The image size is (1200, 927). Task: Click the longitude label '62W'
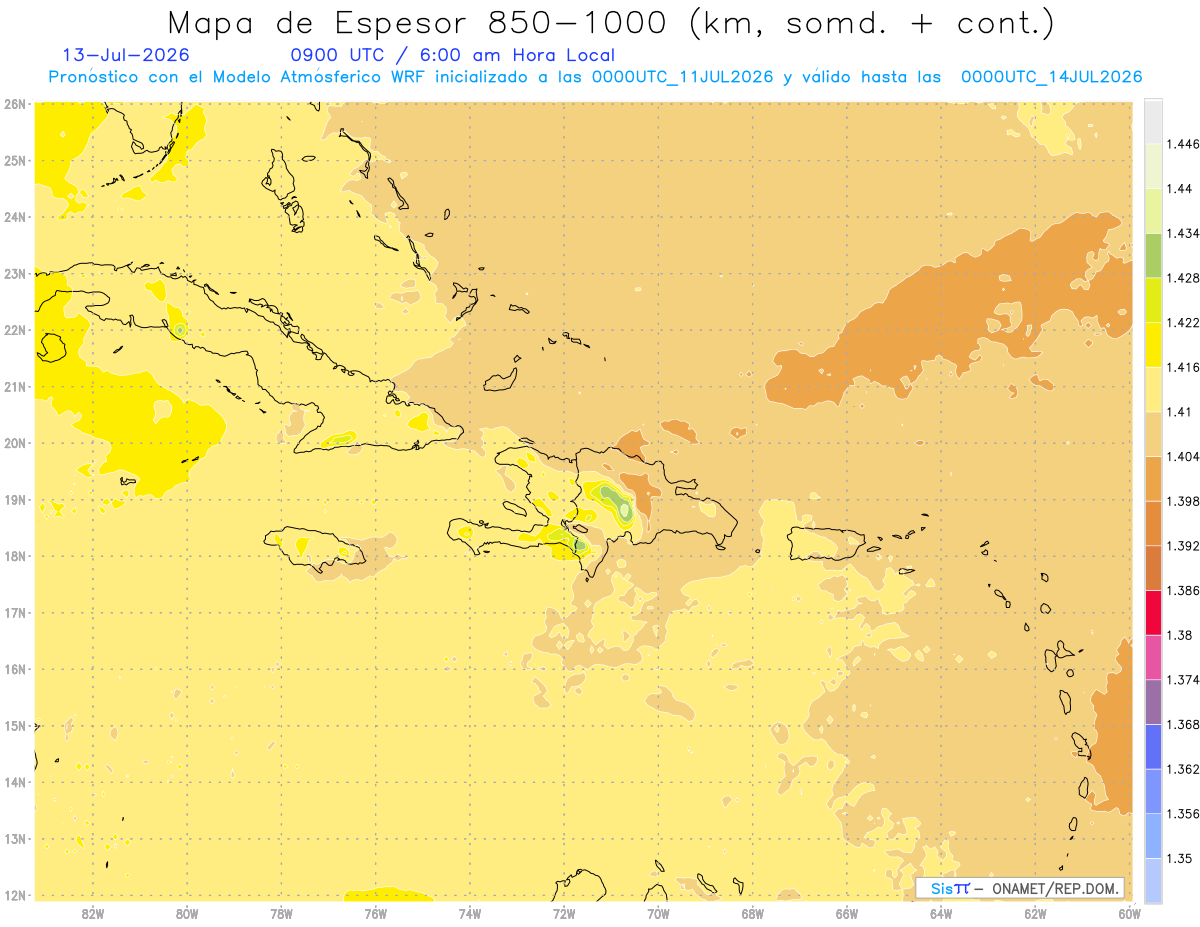click(1035, 912)
